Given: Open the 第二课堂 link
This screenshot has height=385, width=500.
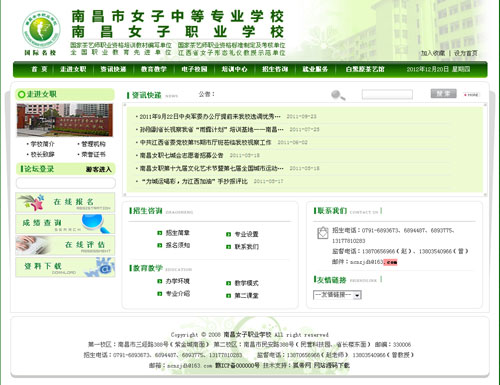Looking at the screenshot, I should click(246, 296).
